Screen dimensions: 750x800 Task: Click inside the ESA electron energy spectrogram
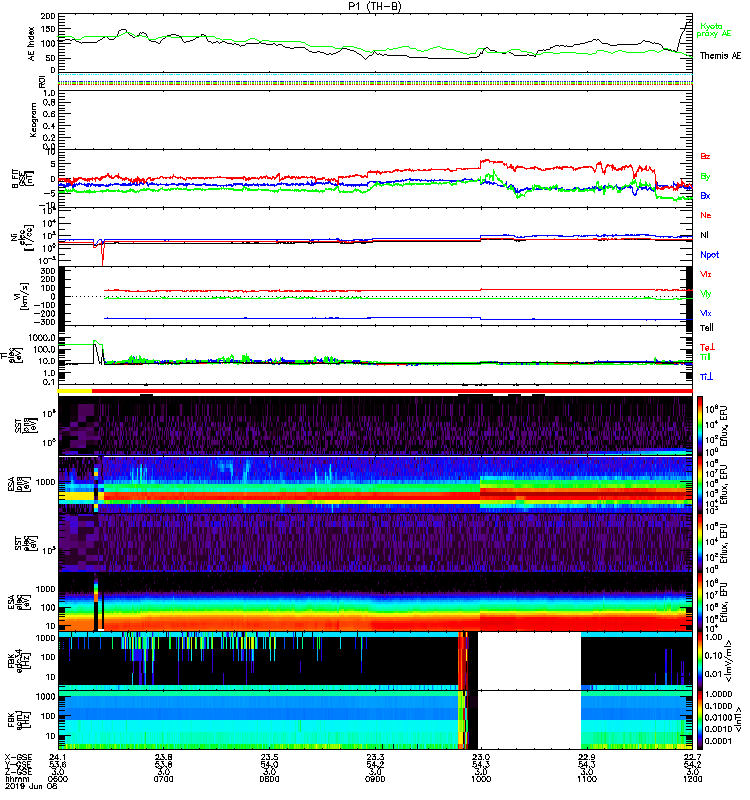click(x=375, y=602)
